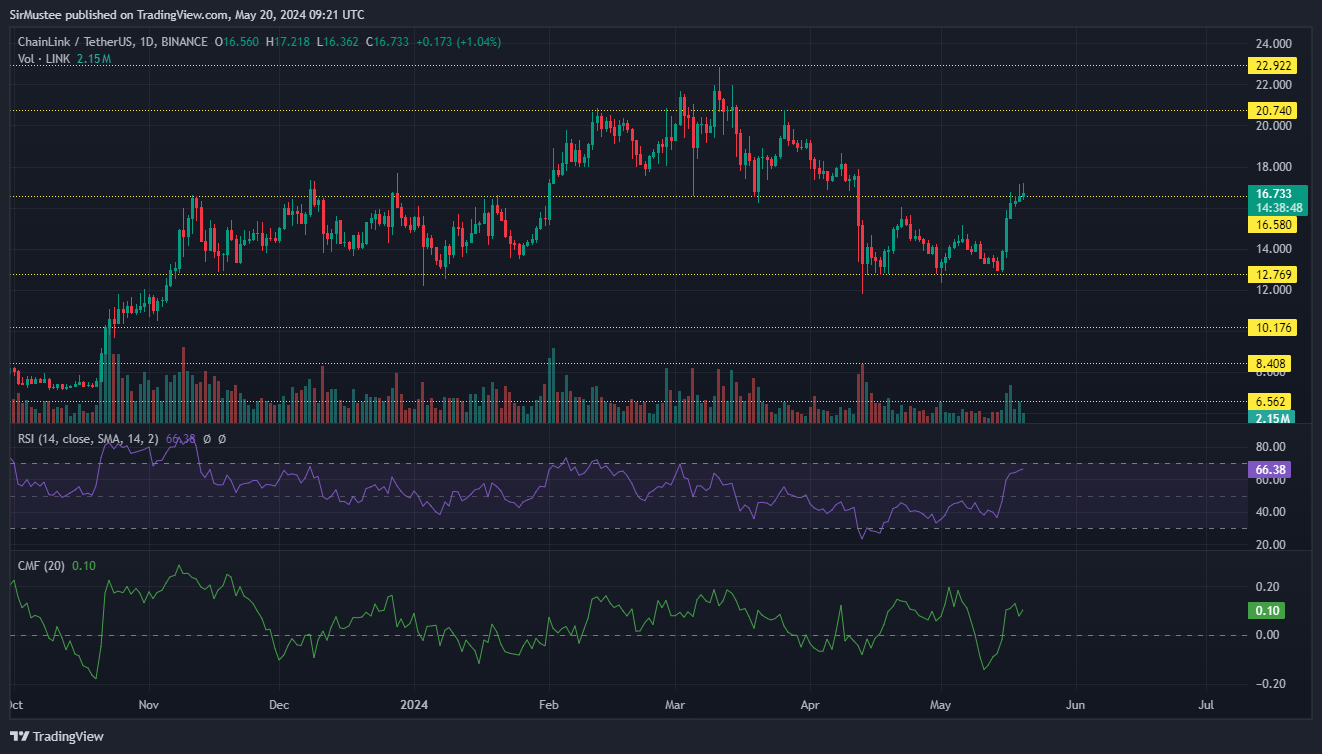Open the Vol LINK indicator legend
Screen dimensions: 1322x754
tap(45, 59)
